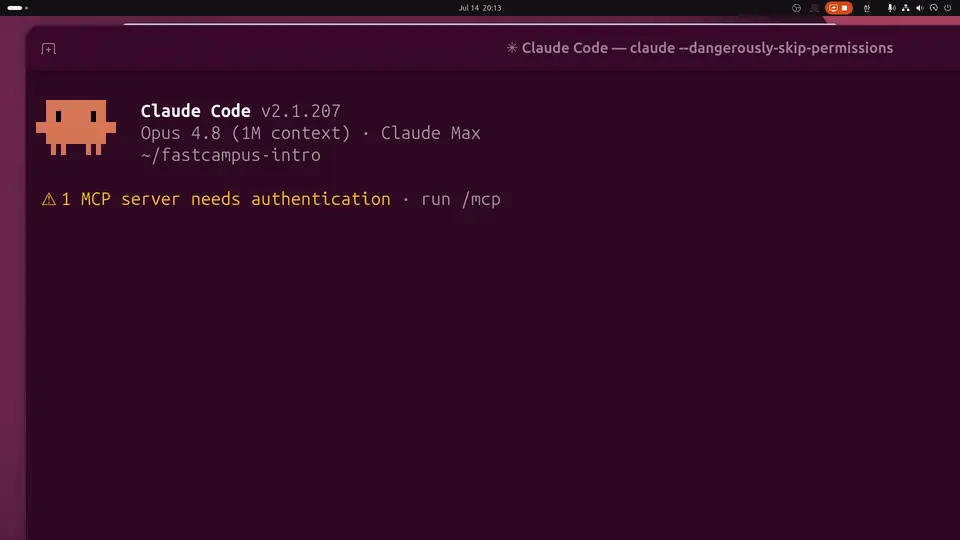Stop screen recording via orange indicator

[x=839, y=8]
